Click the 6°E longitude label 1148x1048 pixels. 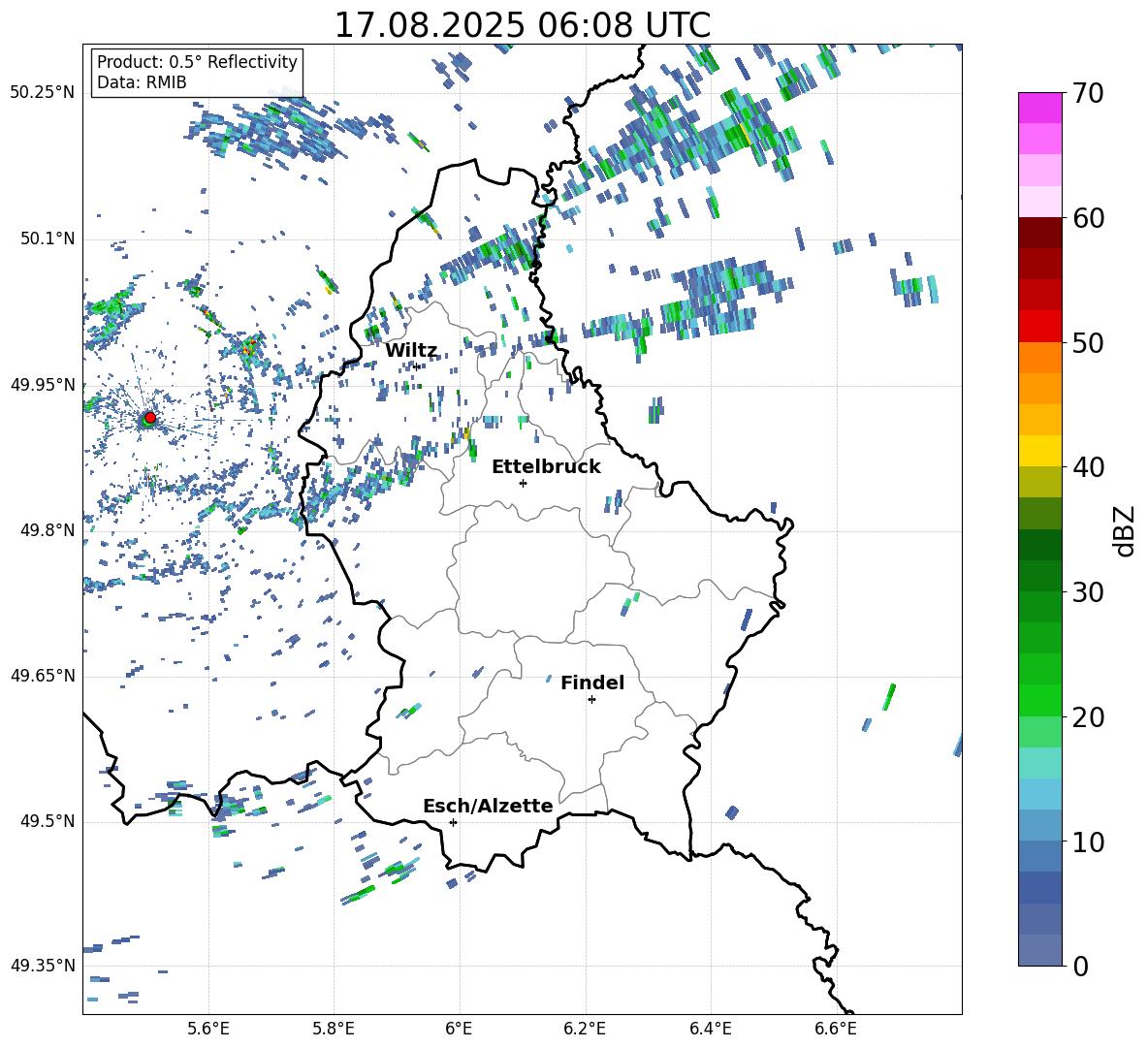459,1029
